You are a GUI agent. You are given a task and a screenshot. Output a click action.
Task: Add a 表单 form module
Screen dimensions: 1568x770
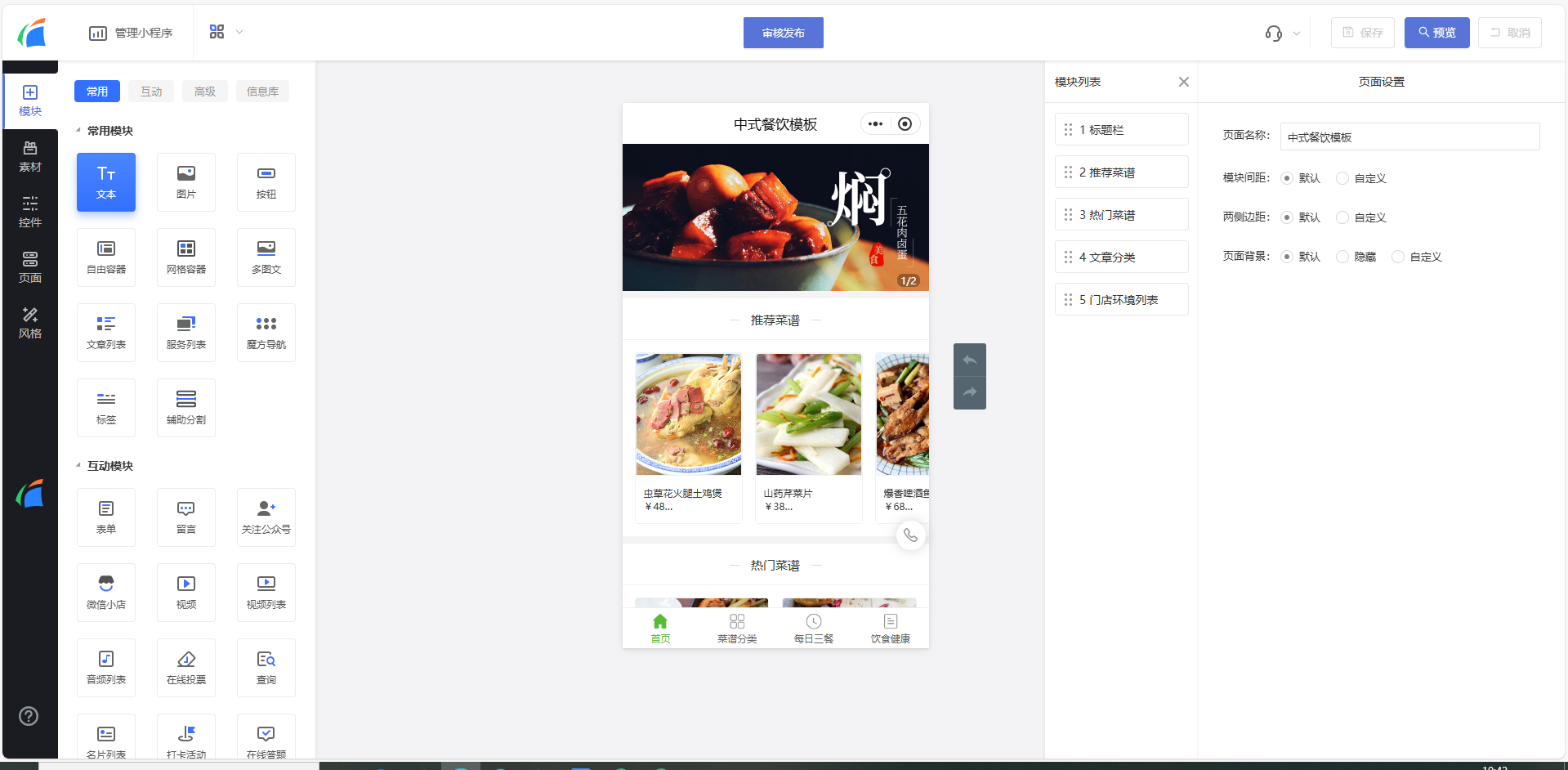106,517
